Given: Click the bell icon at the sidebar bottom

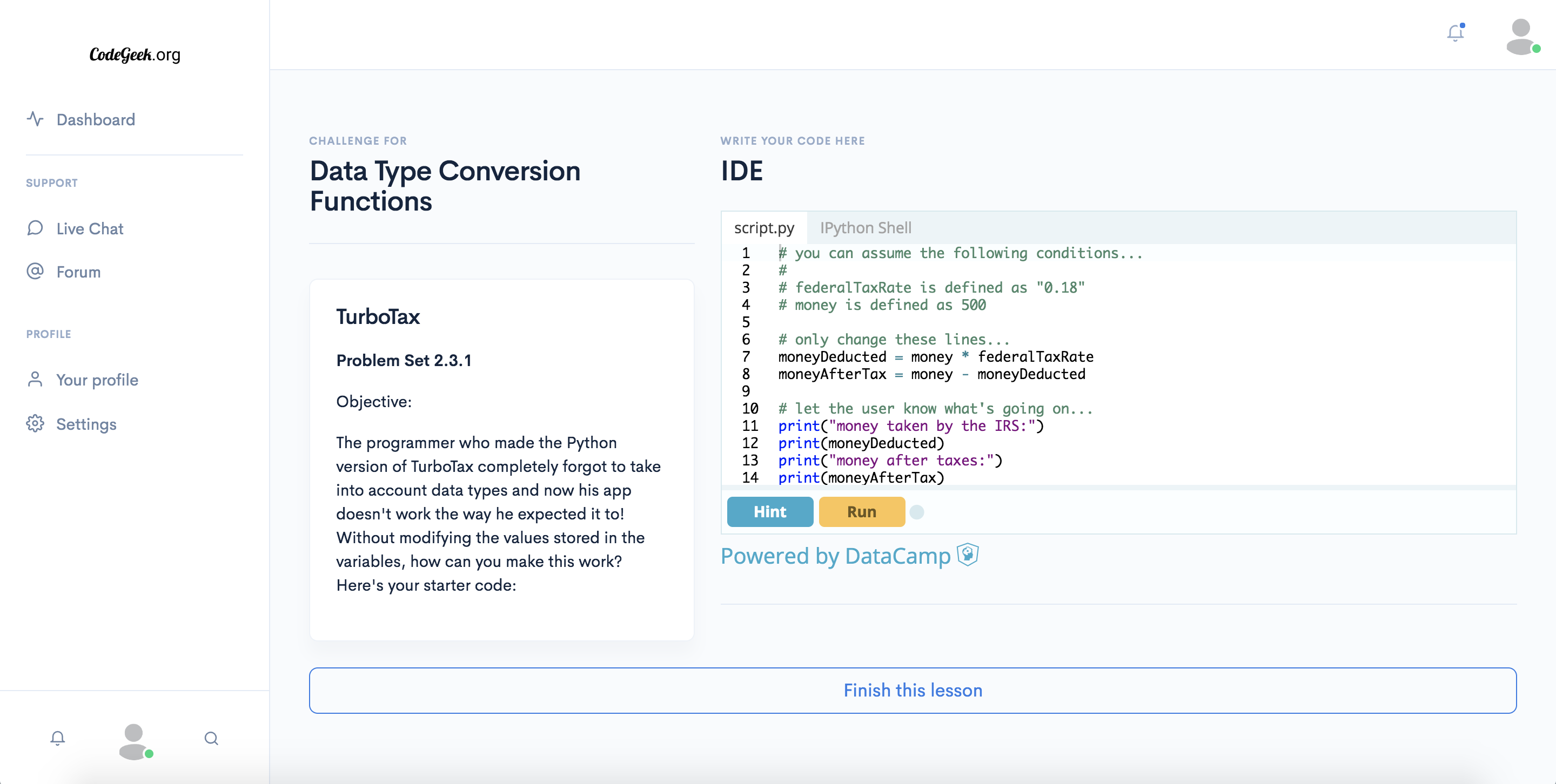Looking at the screenshot, I should point(57,738).
